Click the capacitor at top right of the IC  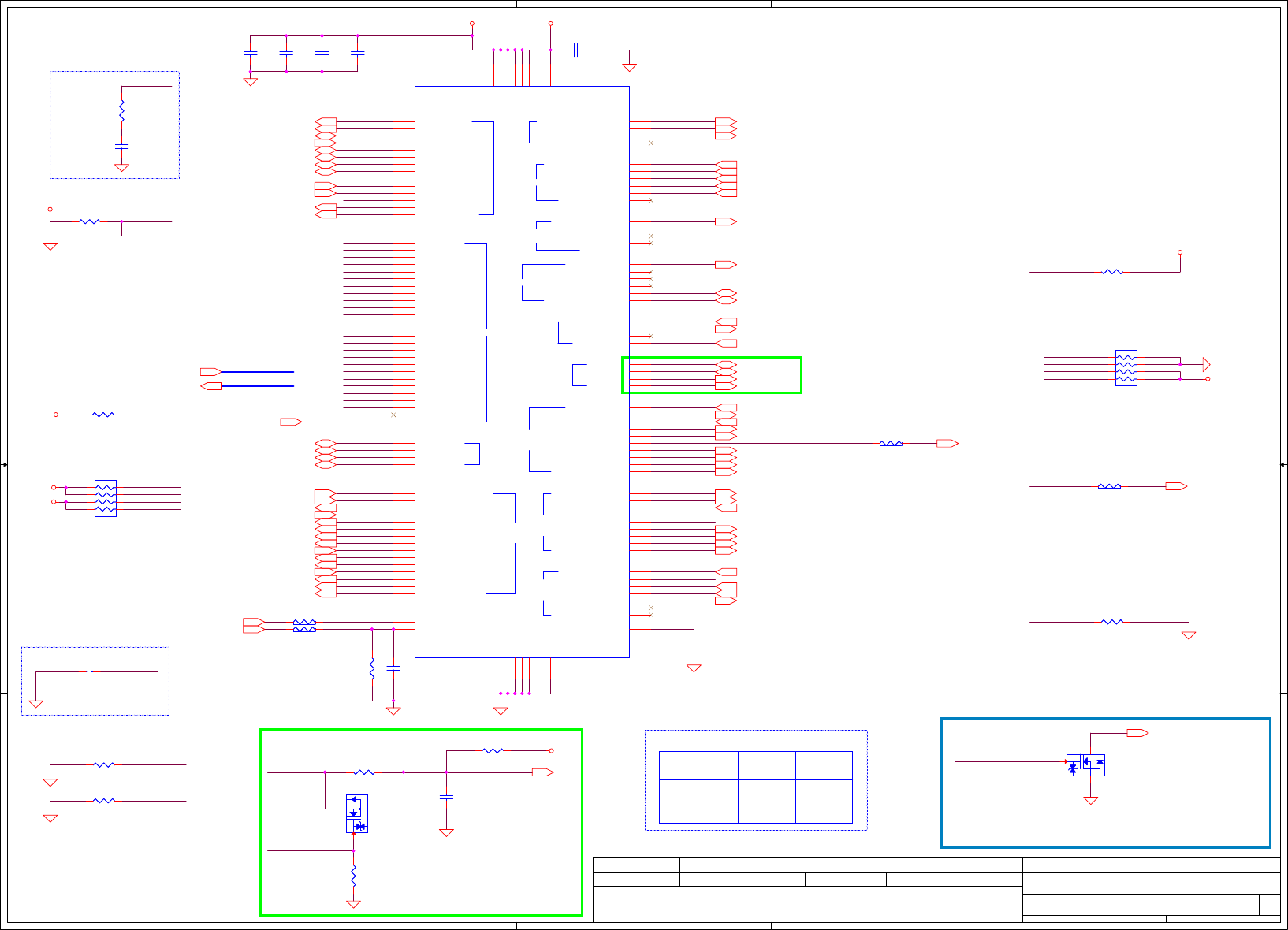coord(576,50)
